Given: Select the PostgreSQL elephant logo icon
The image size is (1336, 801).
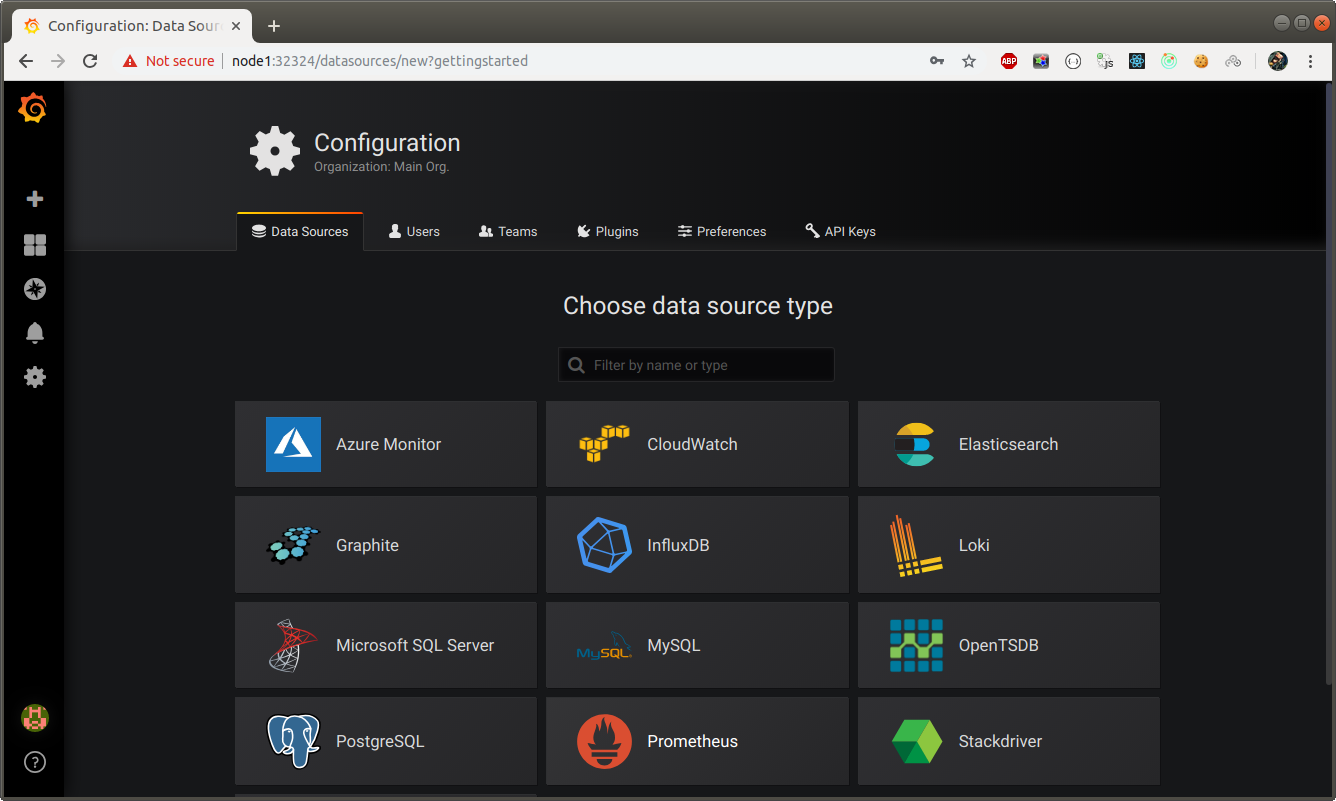Looking at the screenshot, I should [293, 741].
